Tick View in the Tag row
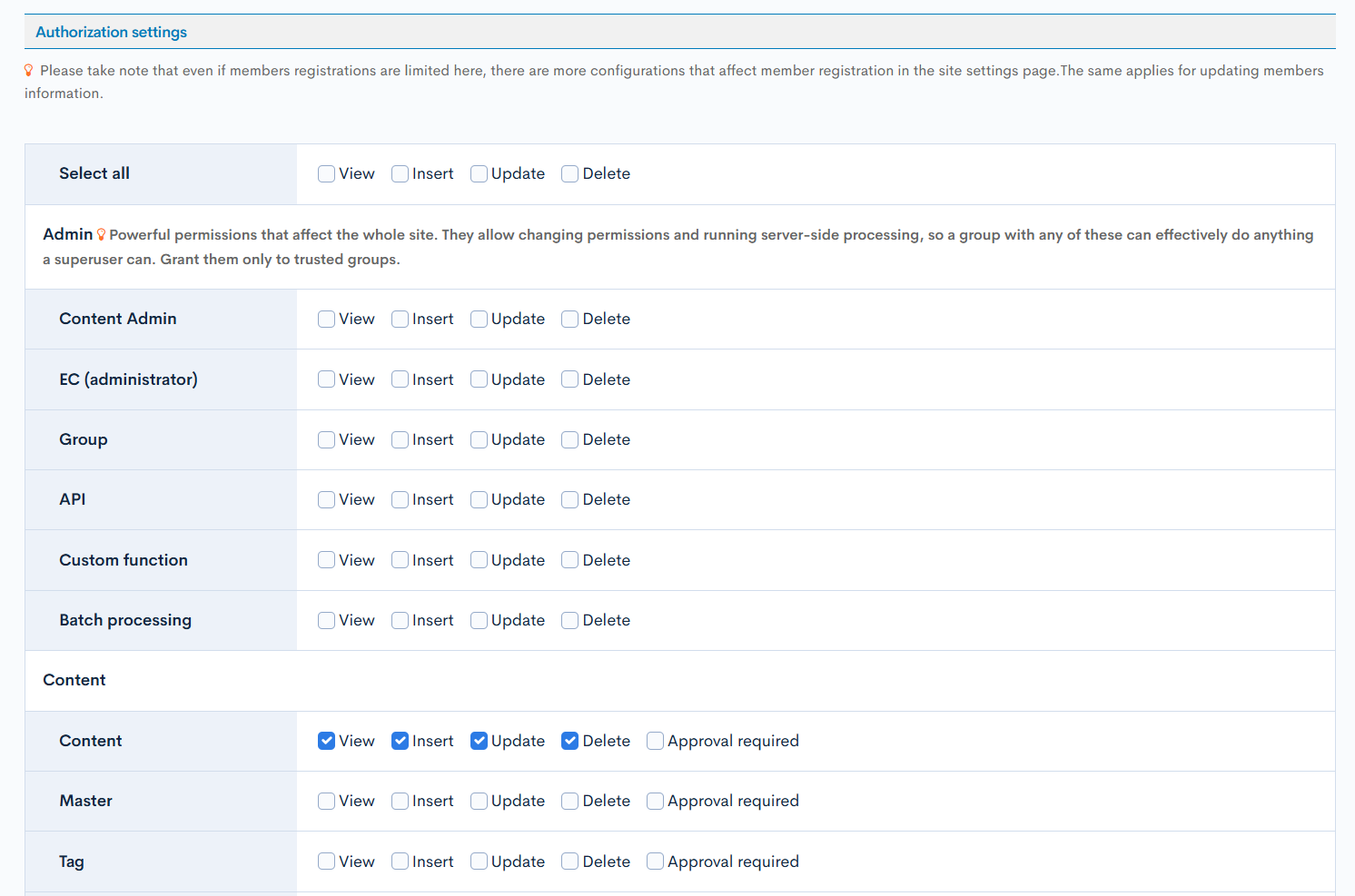Viewport: 1355px width, 896px height. (x=326, y=862)
